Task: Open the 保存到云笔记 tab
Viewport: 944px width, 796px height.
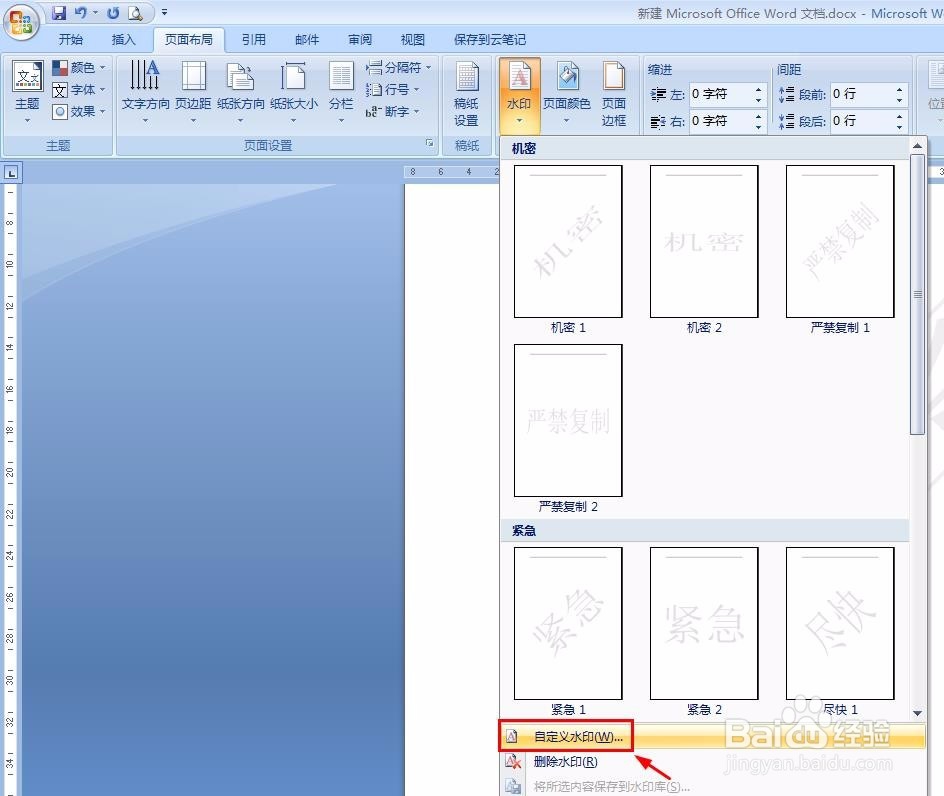Action: (x=489, y=40)
